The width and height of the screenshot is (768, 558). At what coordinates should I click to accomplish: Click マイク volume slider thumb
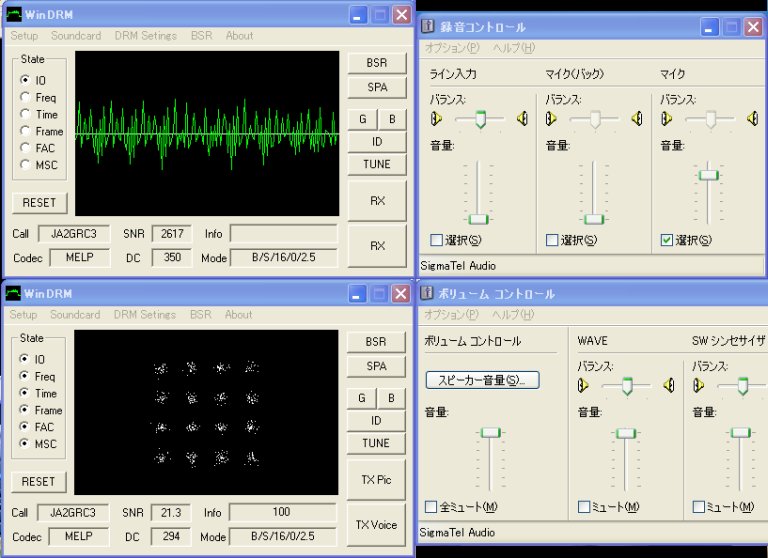click(708, 175)
